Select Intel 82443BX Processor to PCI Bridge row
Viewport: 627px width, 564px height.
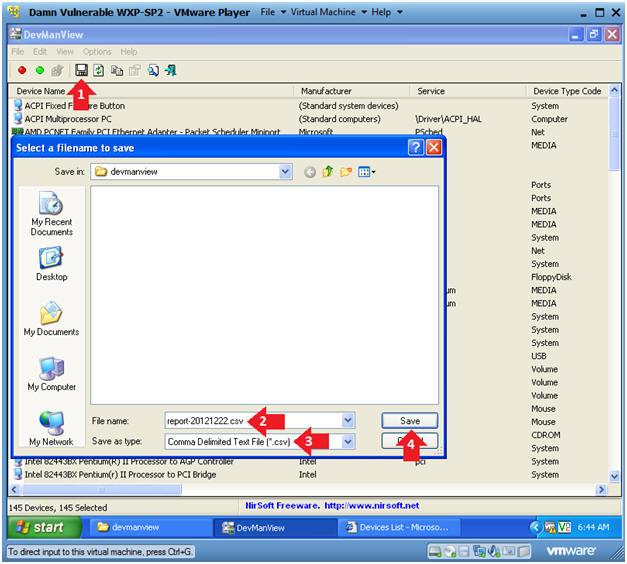(308, 475)
